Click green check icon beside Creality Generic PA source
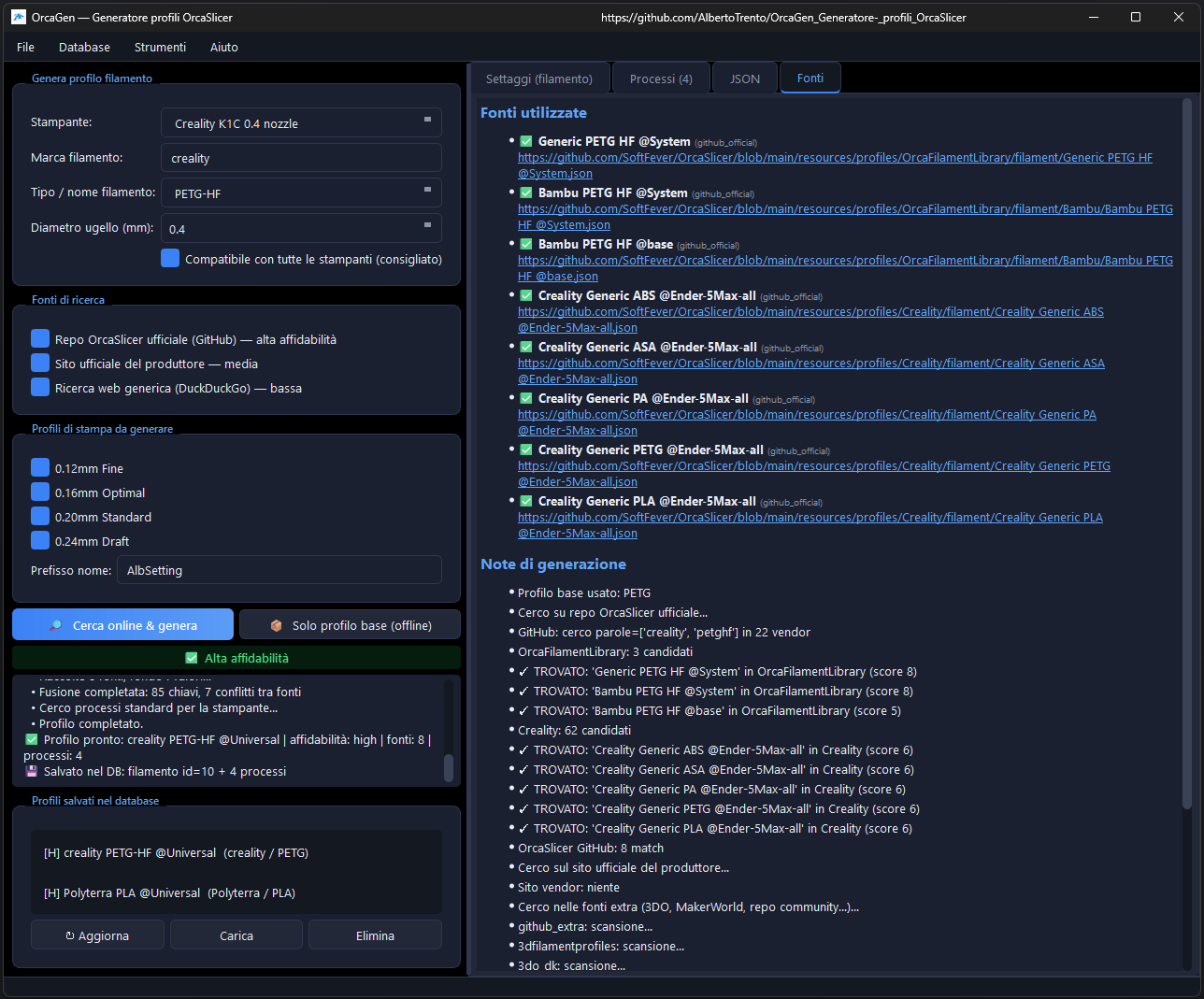Image resolution: width=1204 pixels, height=999 pixels. click(526, 398)
